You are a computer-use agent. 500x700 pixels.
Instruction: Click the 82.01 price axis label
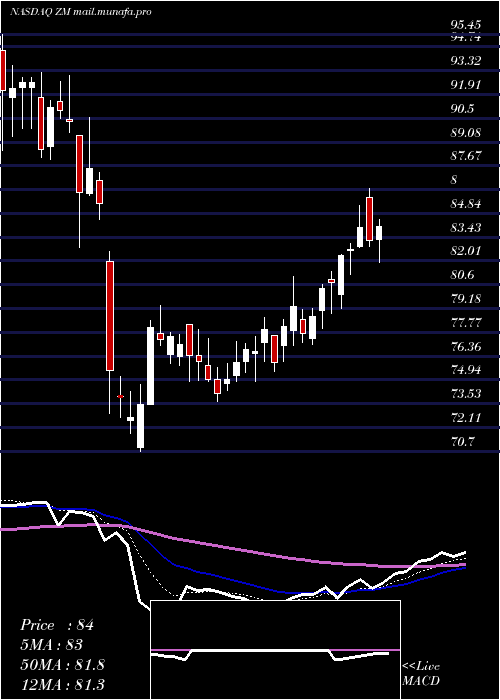pyautogui.click(x=466, y=251)
